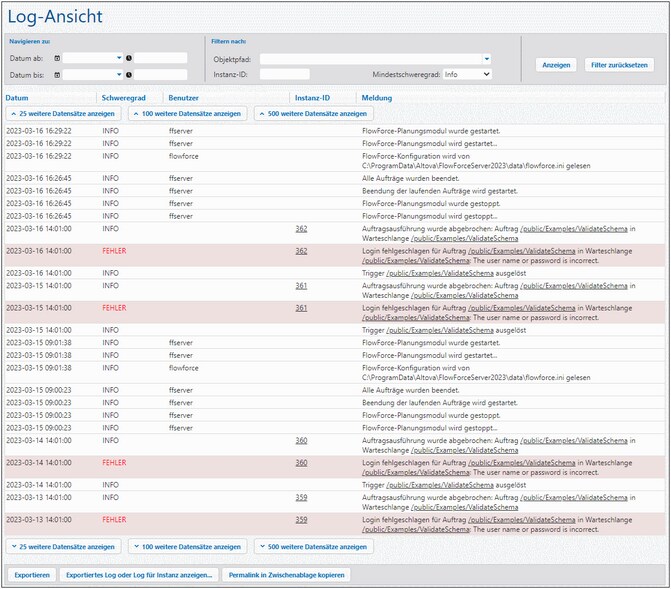
Task: Load 100 more records at top
Action: 188,114
